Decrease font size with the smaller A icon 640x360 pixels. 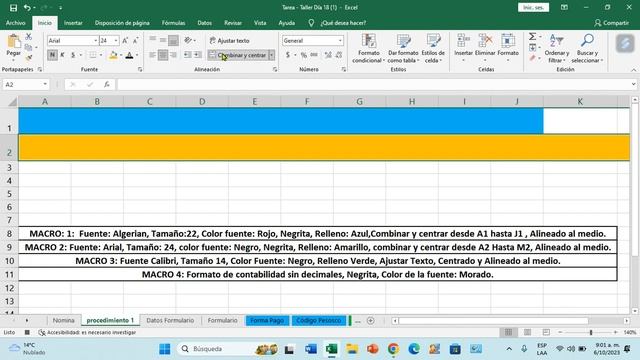[135, 40]
